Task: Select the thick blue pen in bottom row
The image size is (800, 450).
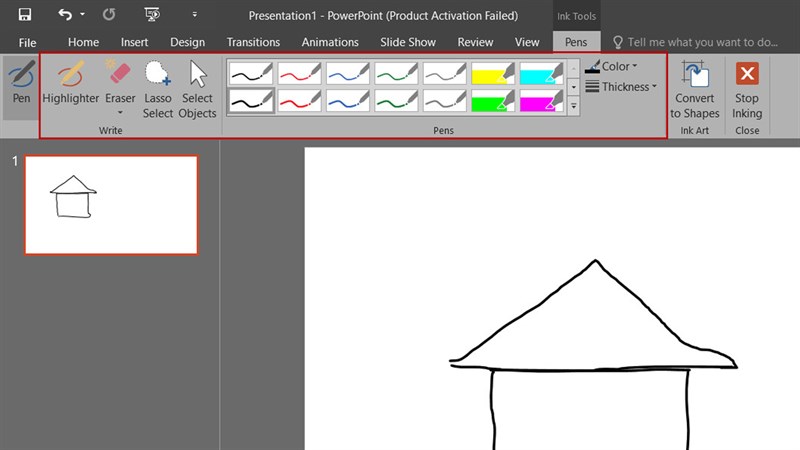Action: (348, 101)
